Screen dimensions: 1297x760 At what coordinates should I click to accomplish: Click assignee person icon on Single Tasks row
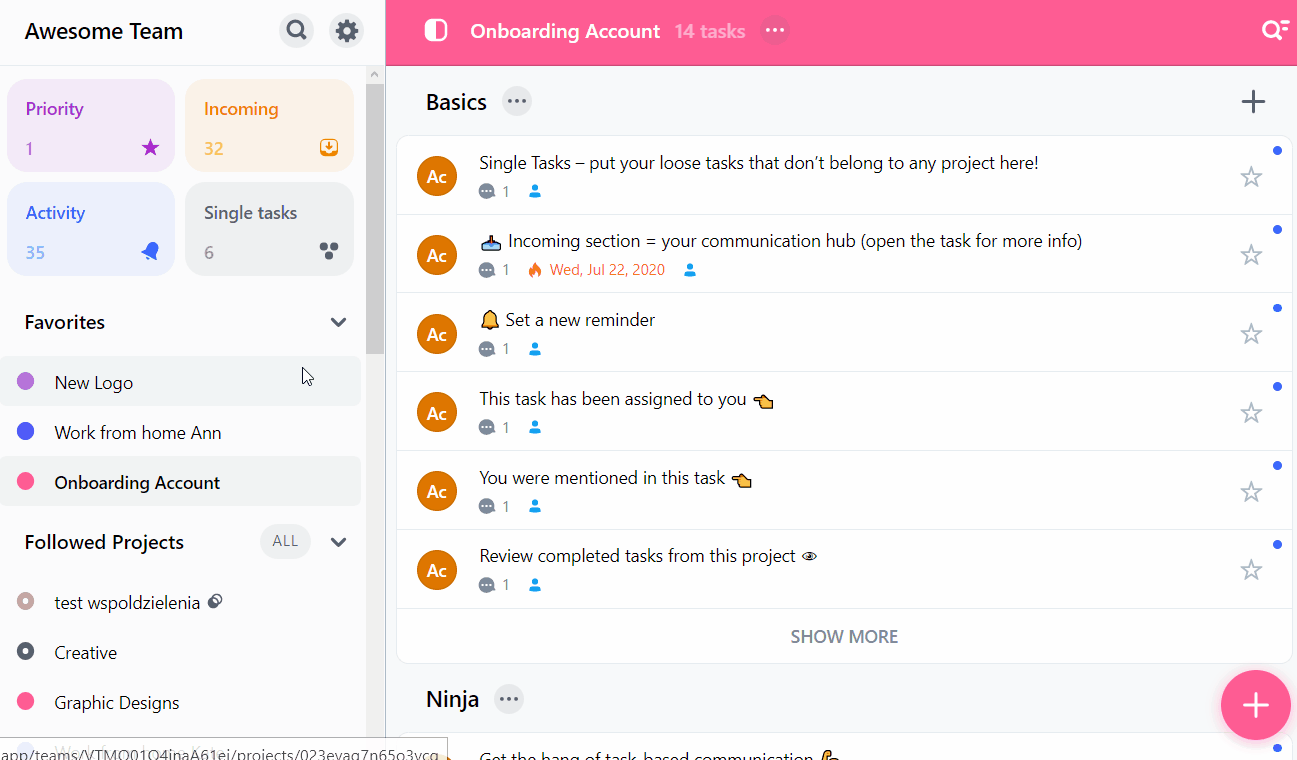(x=535, y=191)
